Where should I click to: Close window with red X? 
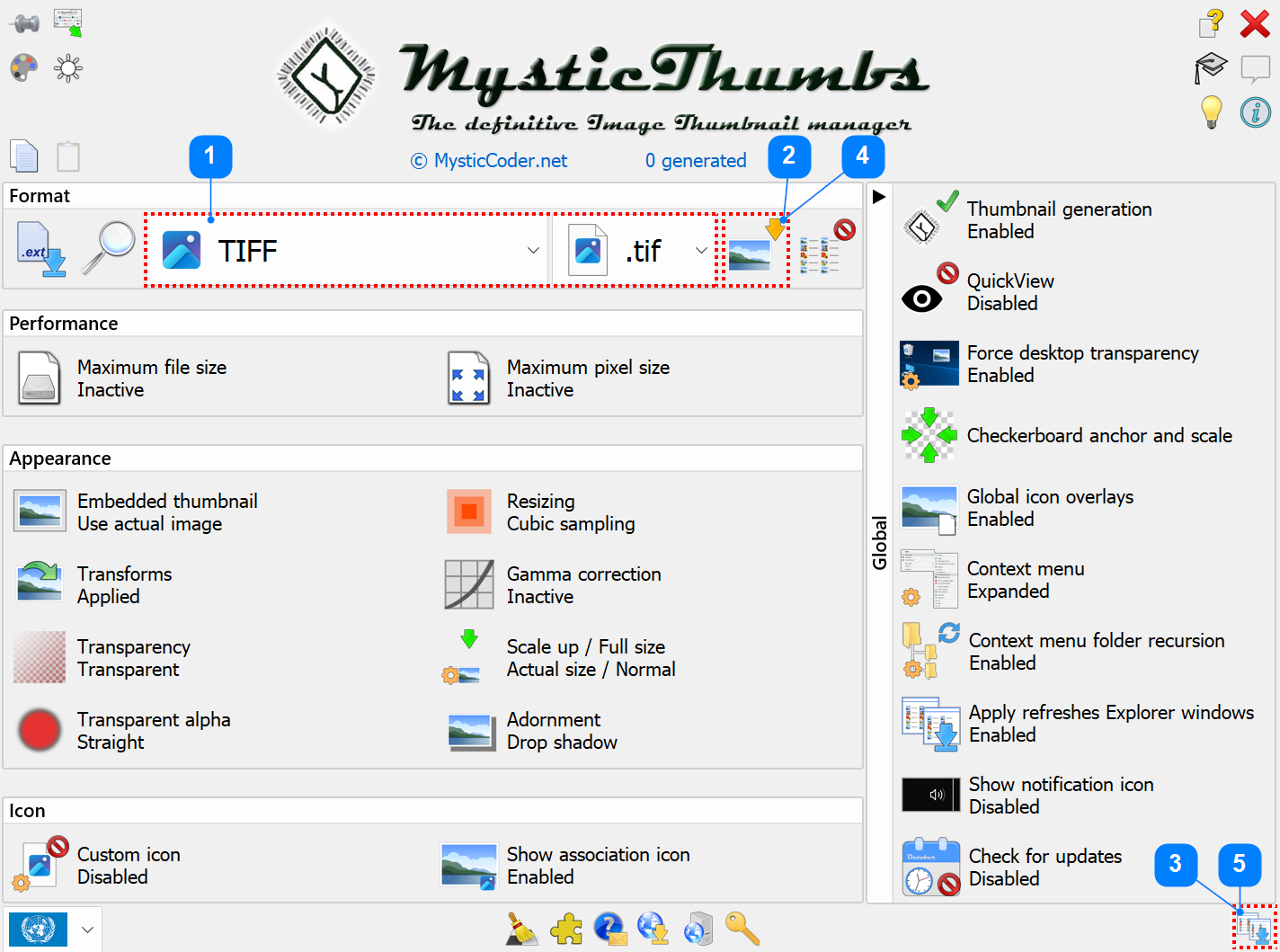coord(1255,23)
